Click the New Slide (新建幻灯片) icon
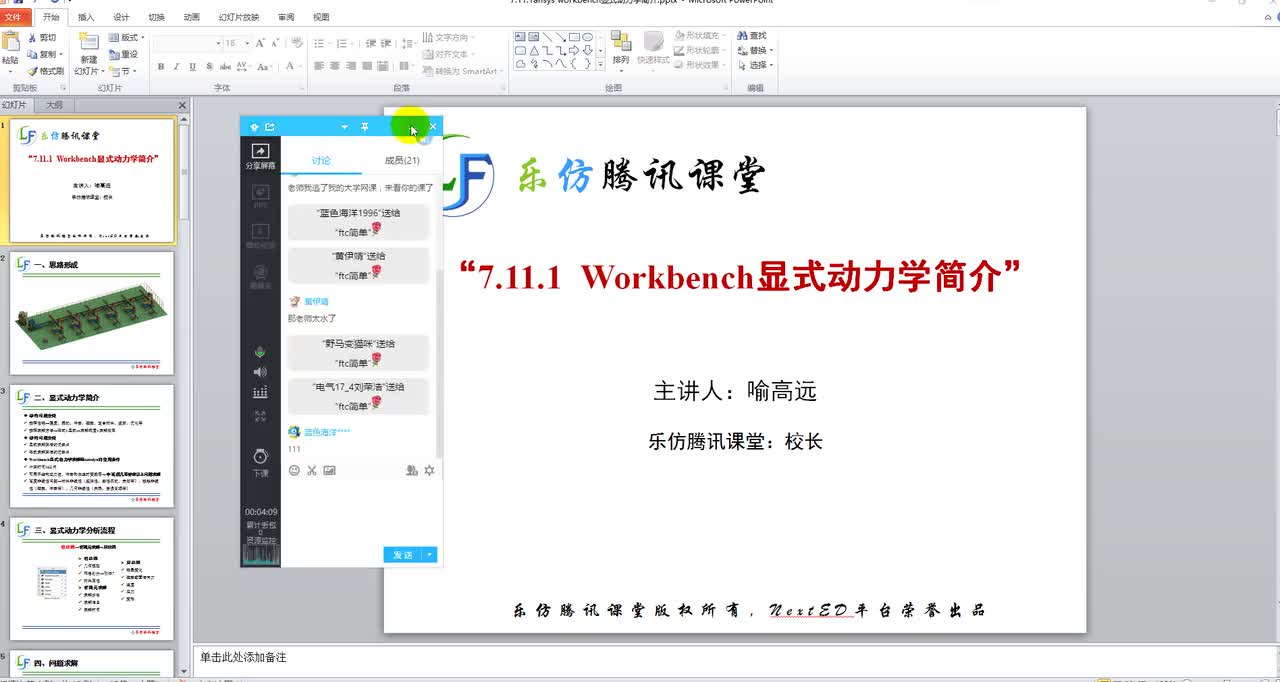The height and width of the screenshot is (682, 1280). coord(89,41)
